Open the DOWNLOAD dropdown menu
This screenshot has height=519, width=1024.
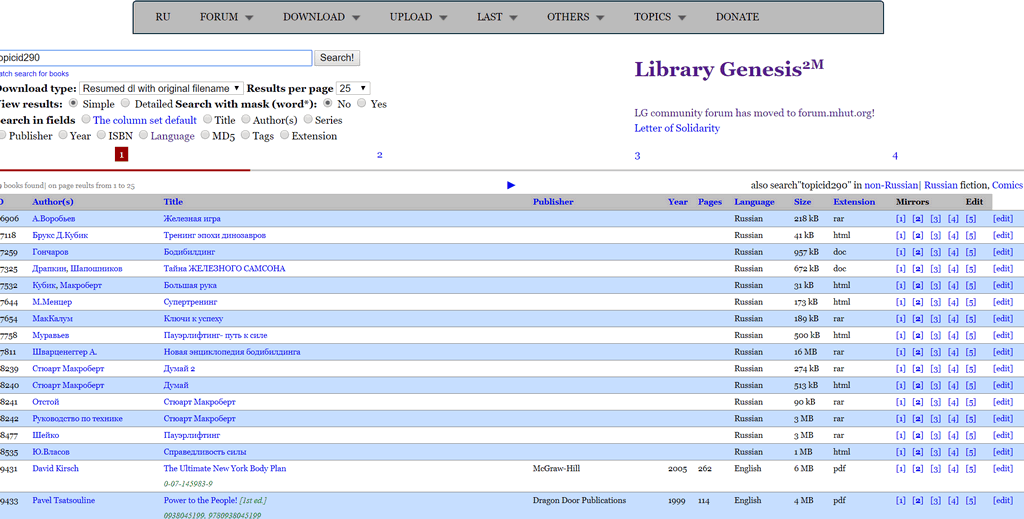321,17
